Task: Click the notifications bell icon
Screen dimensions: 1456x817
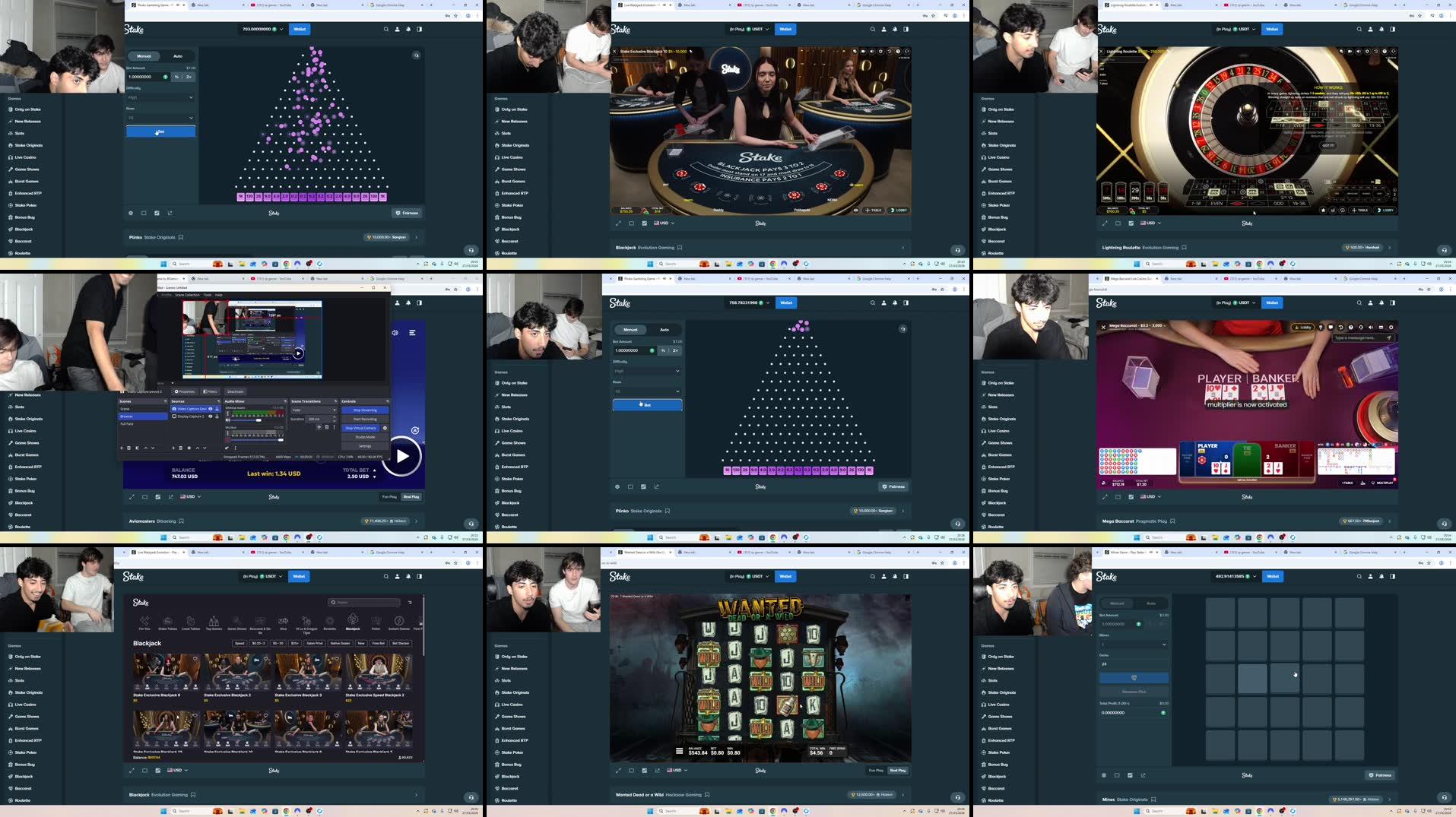Action: click(408, 29)
